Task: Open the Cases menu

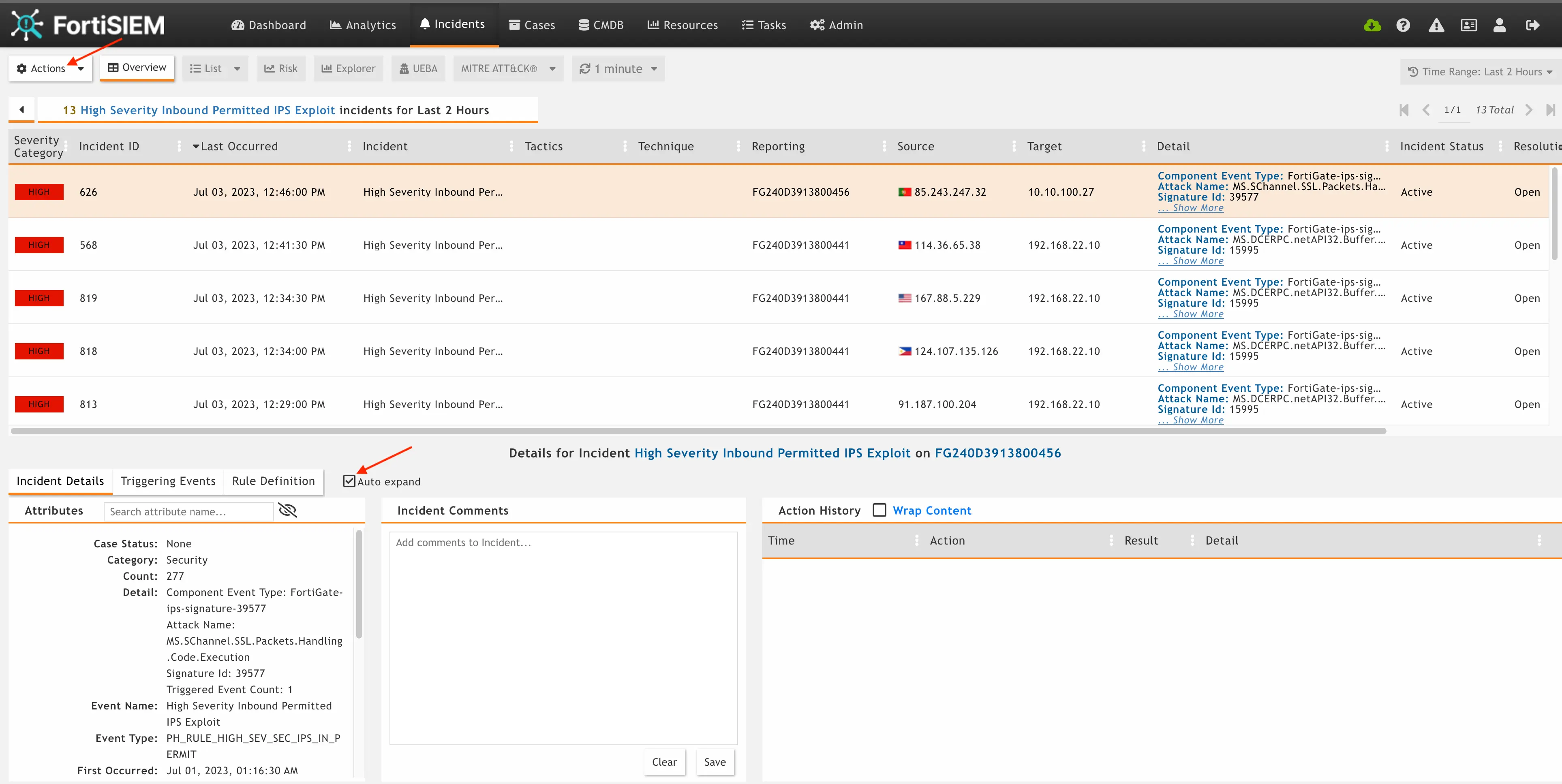Action: coord(532,25)
